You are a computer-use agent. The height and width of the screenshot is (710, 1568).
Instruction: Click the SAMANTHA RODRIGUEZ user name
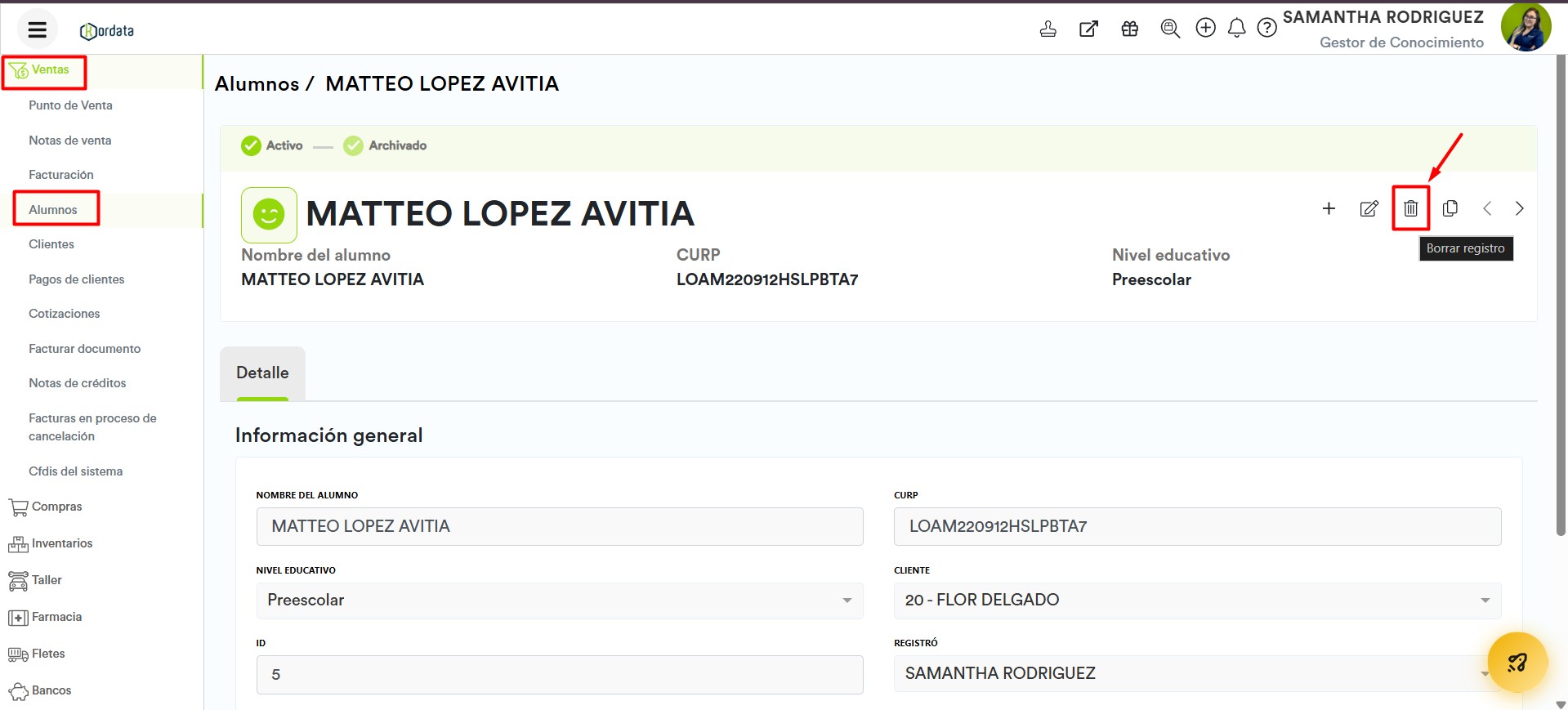pos(1383,17)
